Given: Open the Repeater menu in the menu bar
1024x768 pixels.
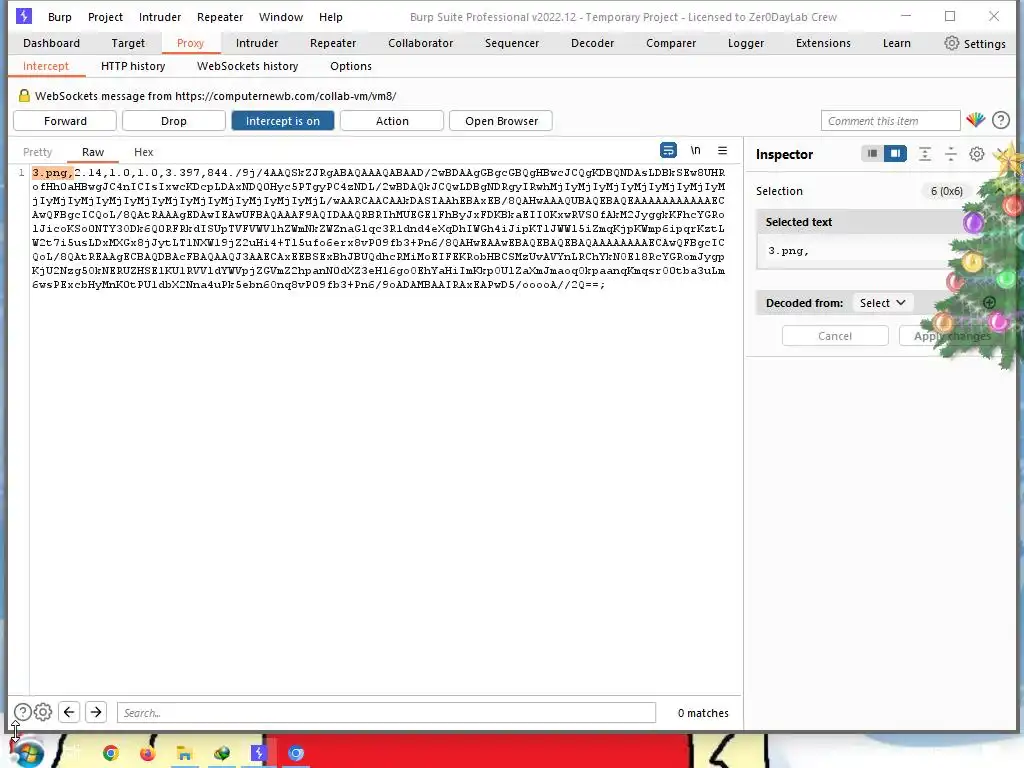Looking at the screenshot, I should 220,17.
